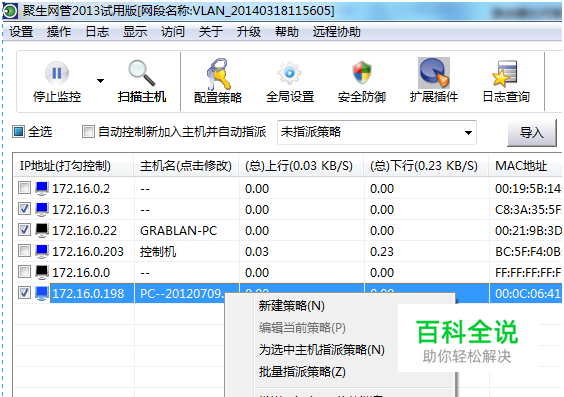Click computer icon for host 172.16.0.0

42,272
